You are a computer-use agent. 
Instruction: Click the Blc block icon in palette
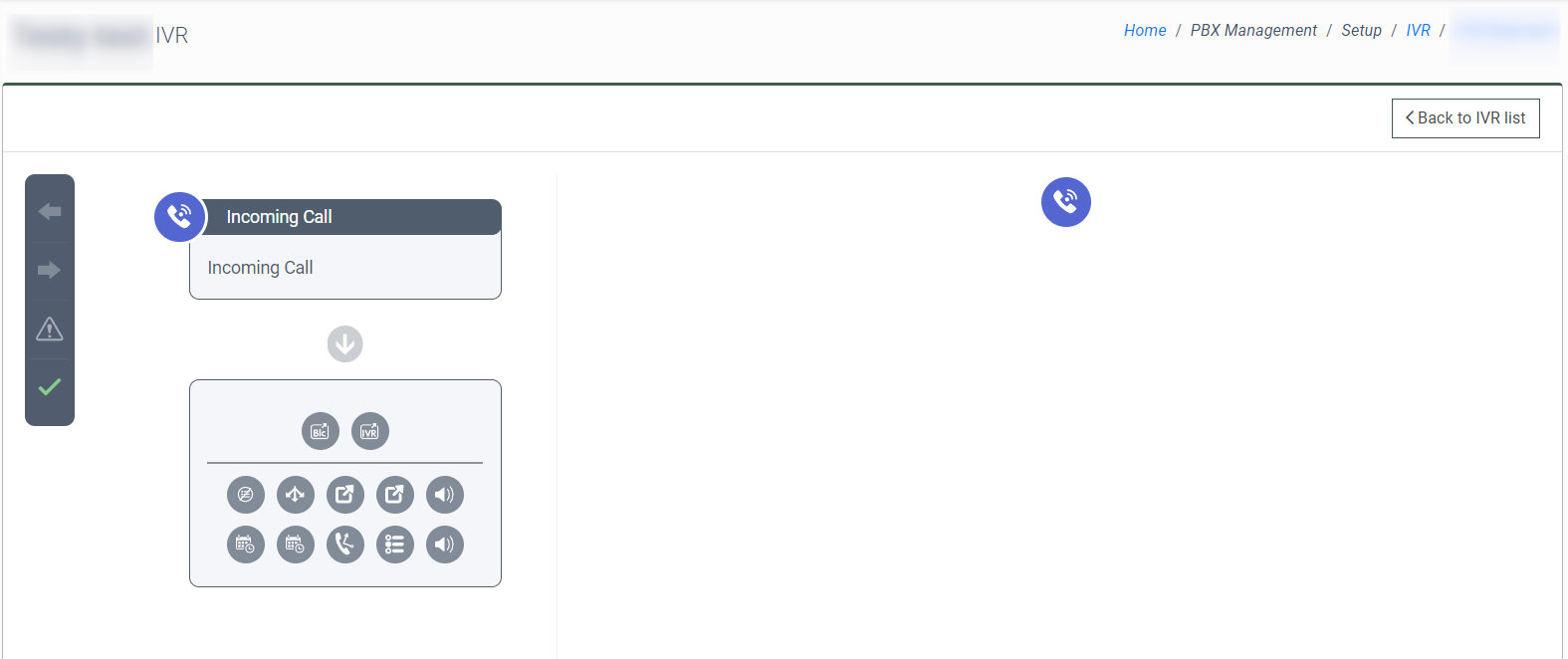[321, 431]
